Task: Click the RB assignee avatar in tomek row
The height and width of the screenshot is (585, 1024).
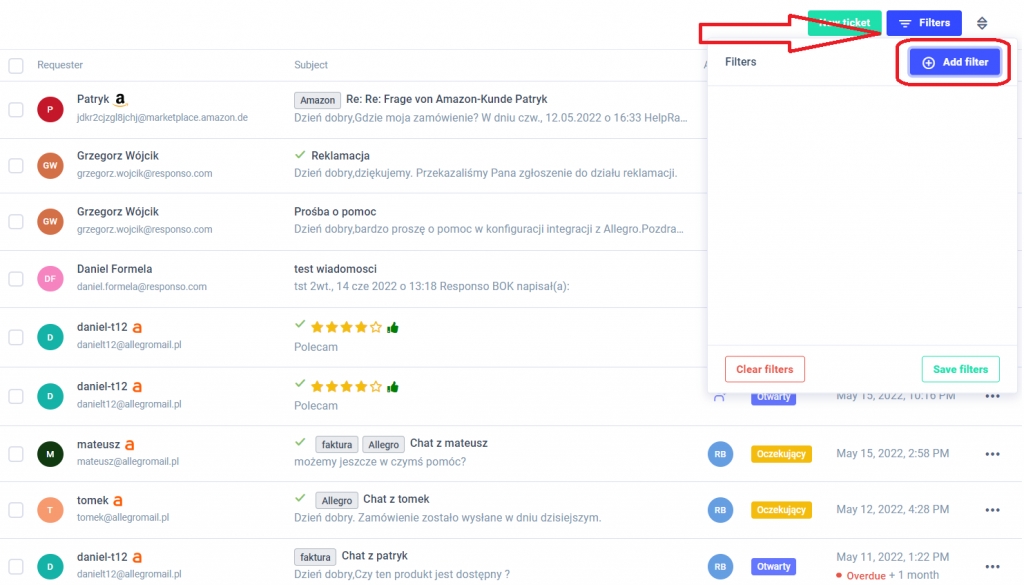Action: (719, 510)
